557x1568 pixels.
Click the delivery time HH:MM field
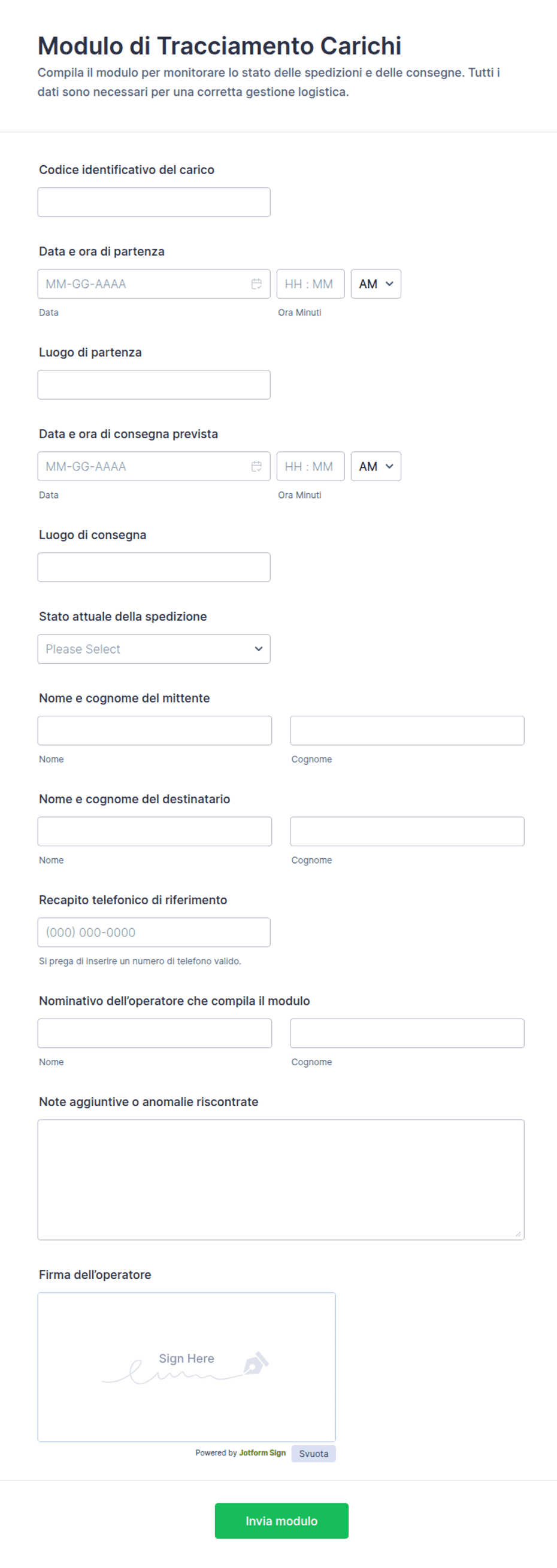(x=310, y=466)
